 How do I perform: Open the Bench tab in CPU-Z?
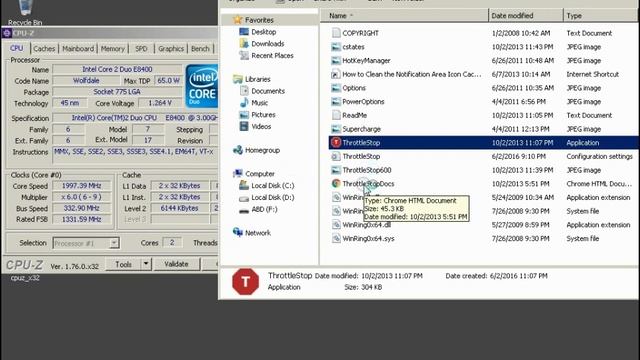(200, 49)
